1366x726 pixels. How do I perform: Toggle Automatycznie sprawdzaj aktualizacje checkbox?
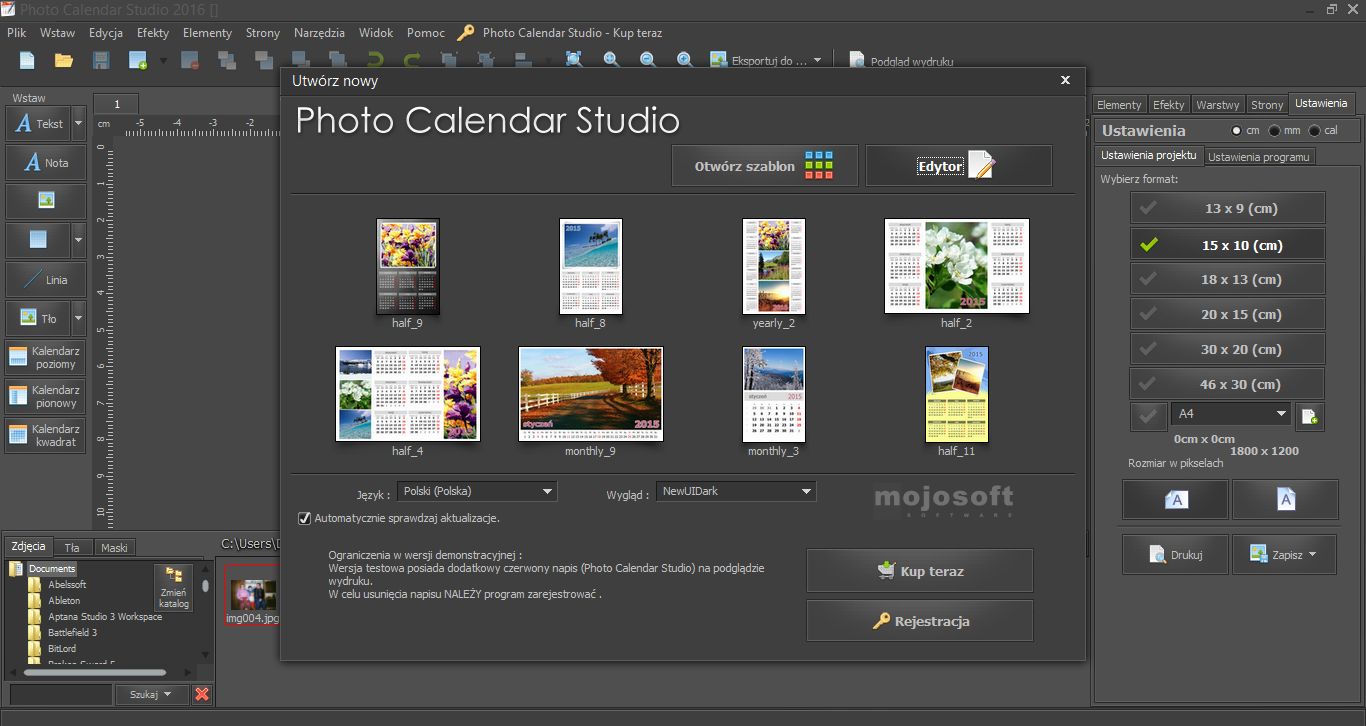tap(304, 518)
